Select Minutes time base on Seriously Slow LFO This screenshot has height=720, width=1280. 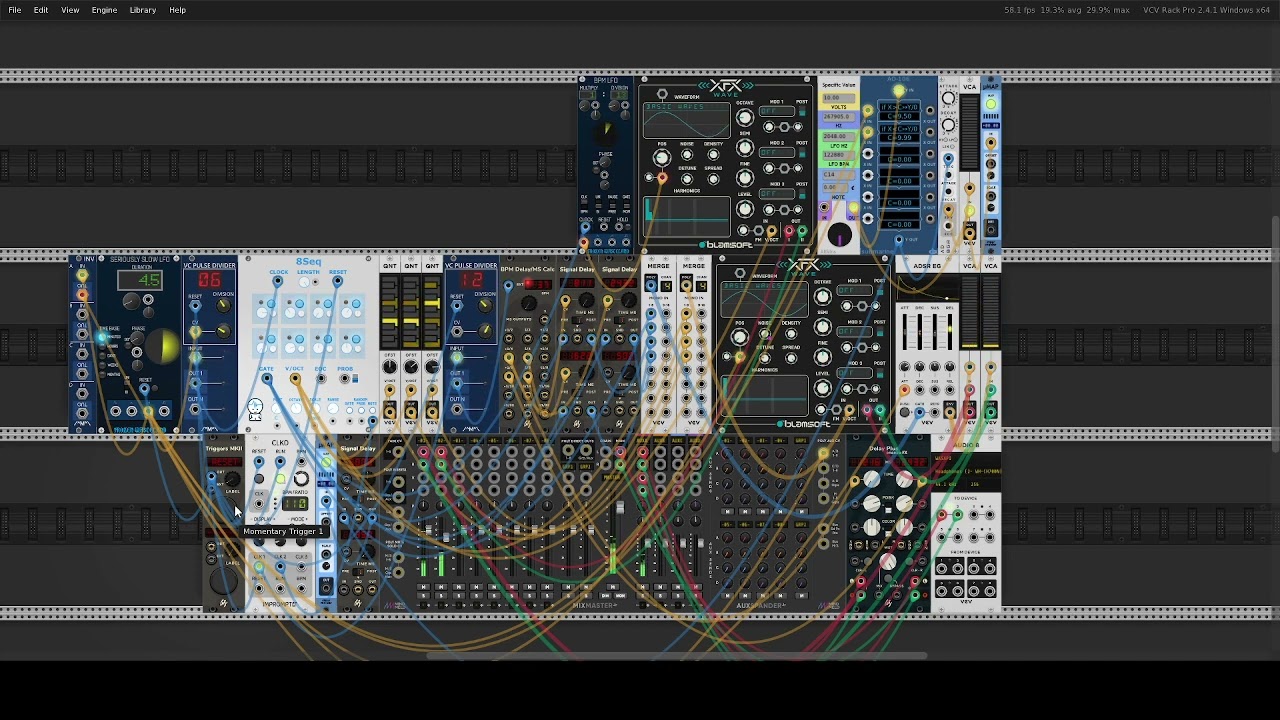pos(102,336)
